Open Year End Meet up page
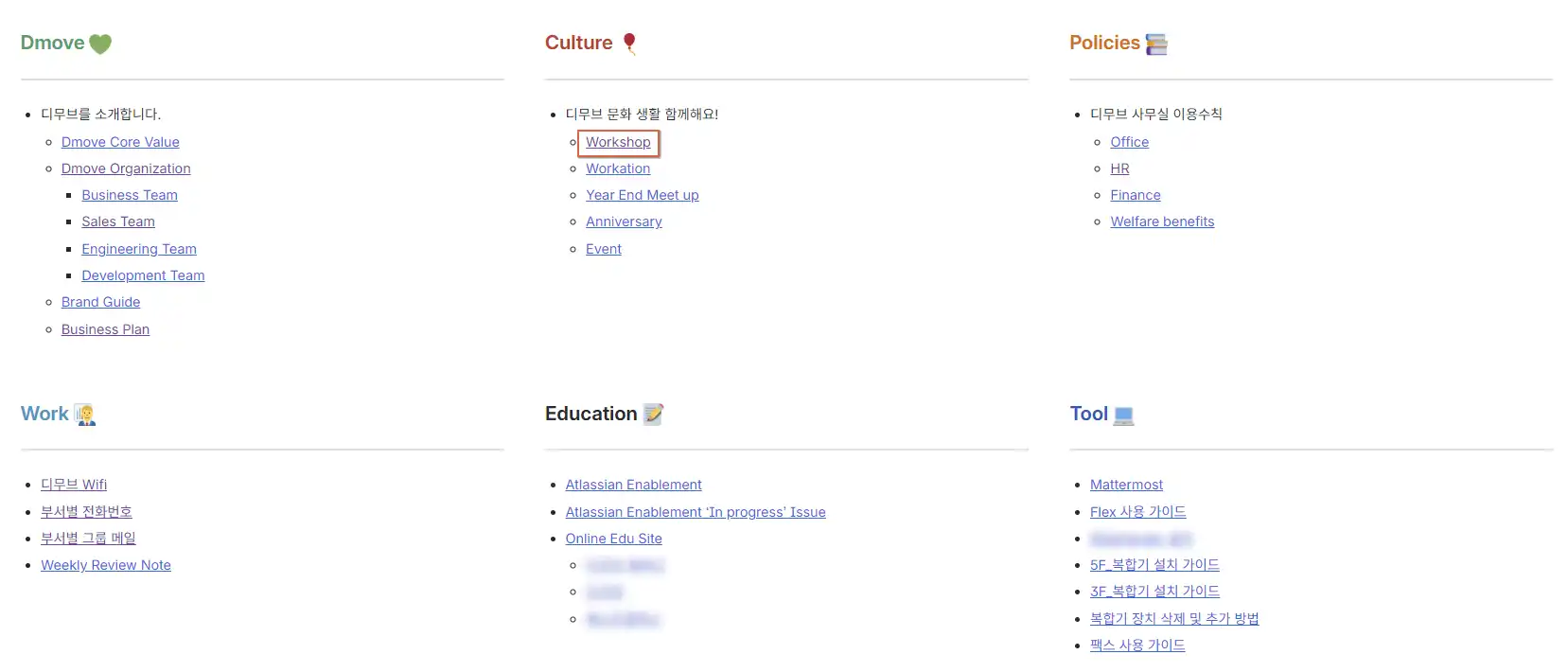Screen dimensions: 1568x672 [x=643, y=195]
